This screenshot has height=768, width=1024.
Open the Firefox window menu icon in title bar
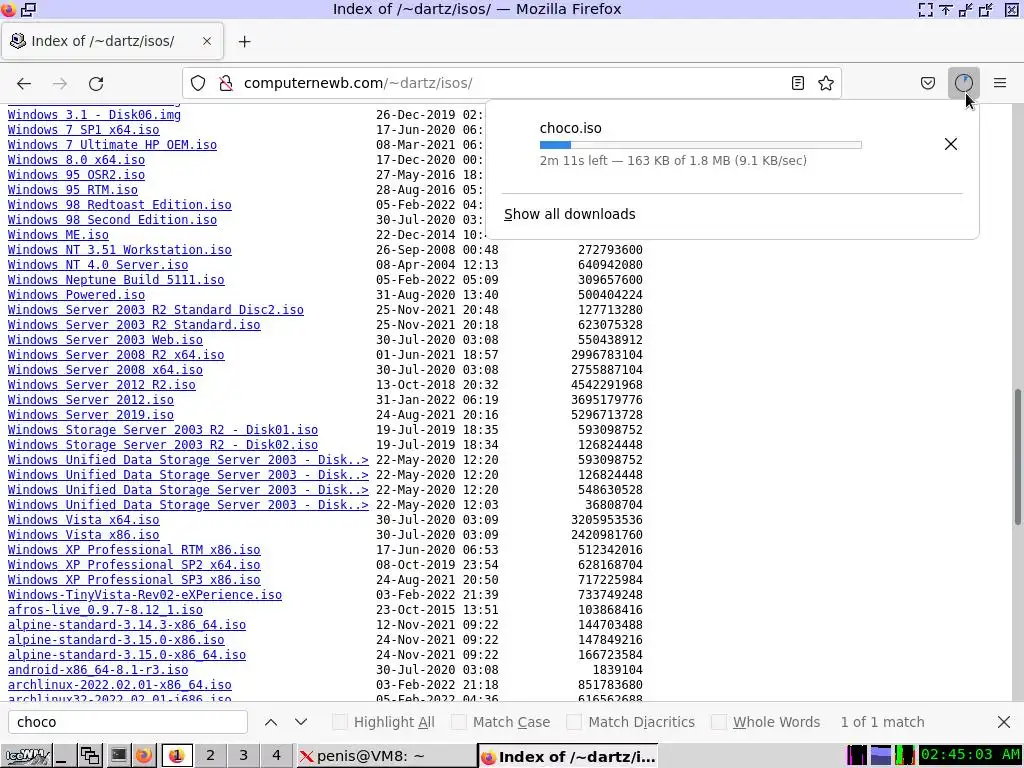pyautogui.click(x=8, y=9)
